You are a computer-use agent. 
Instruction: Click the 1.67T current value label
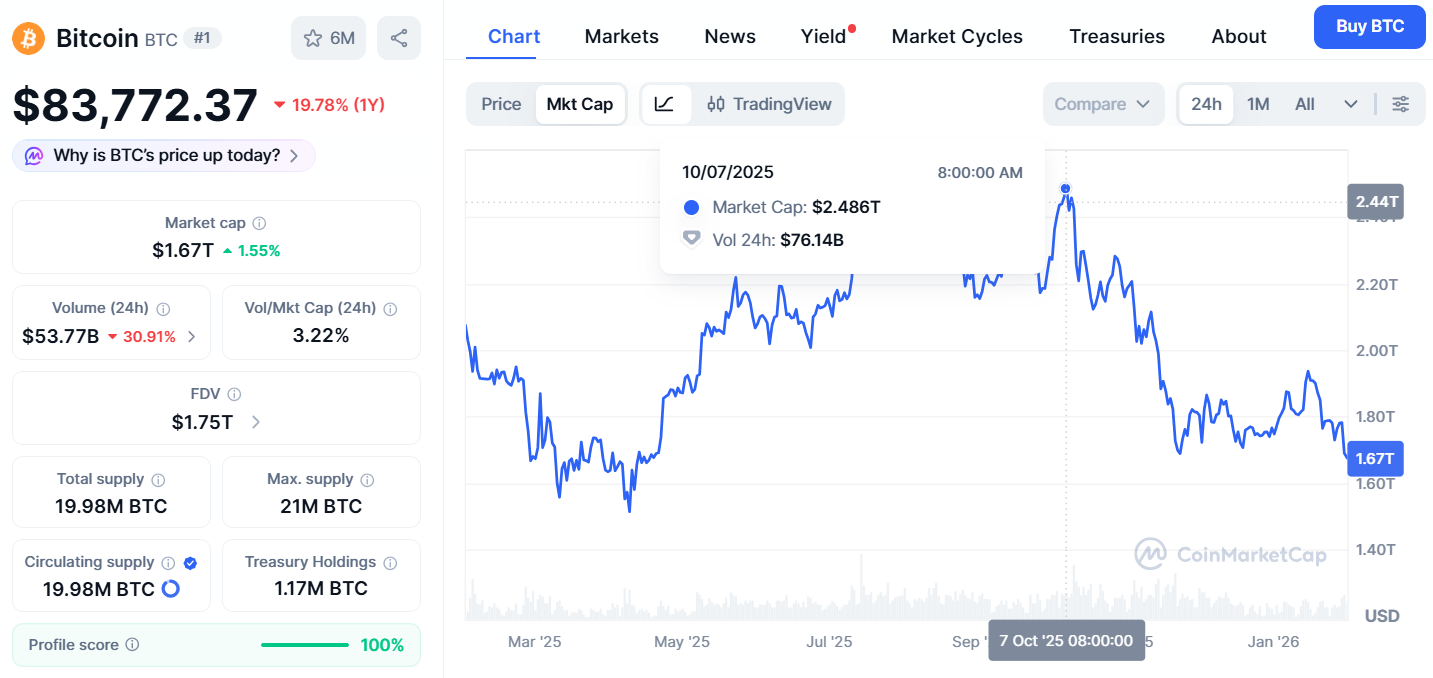click(x=1375, y=458)
